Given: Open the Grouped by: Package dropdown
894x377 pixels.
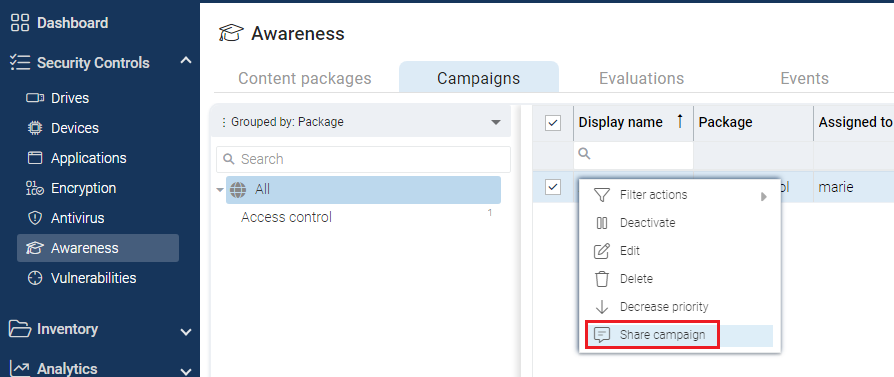Looking at the screenshot, I should point(360,122).
